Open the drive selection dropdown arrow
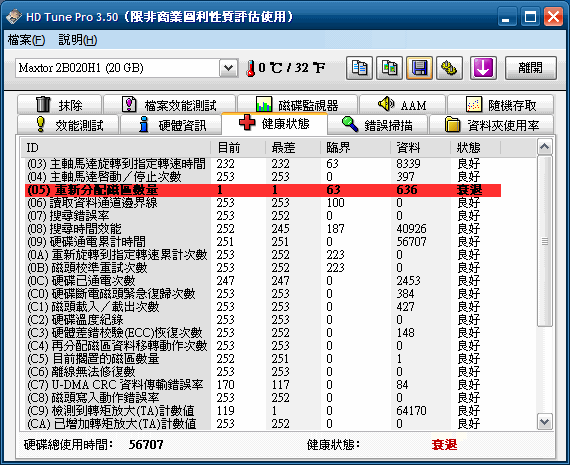Viewport: 570px width, 465px height. click(228, 68)
